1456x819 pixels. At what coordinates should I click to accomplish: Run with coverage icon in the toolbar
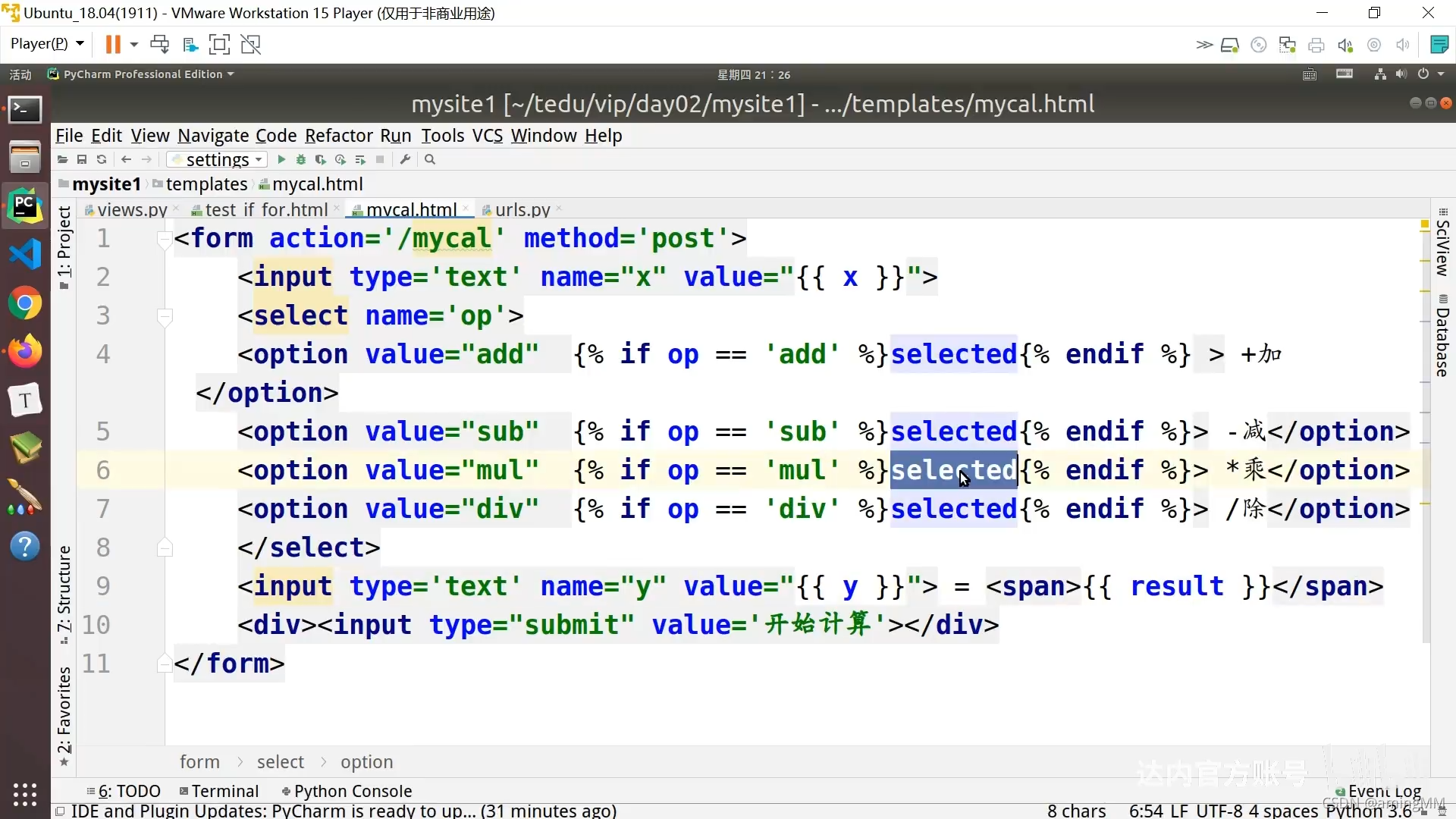pyautogui.click(x=321, y=159)
